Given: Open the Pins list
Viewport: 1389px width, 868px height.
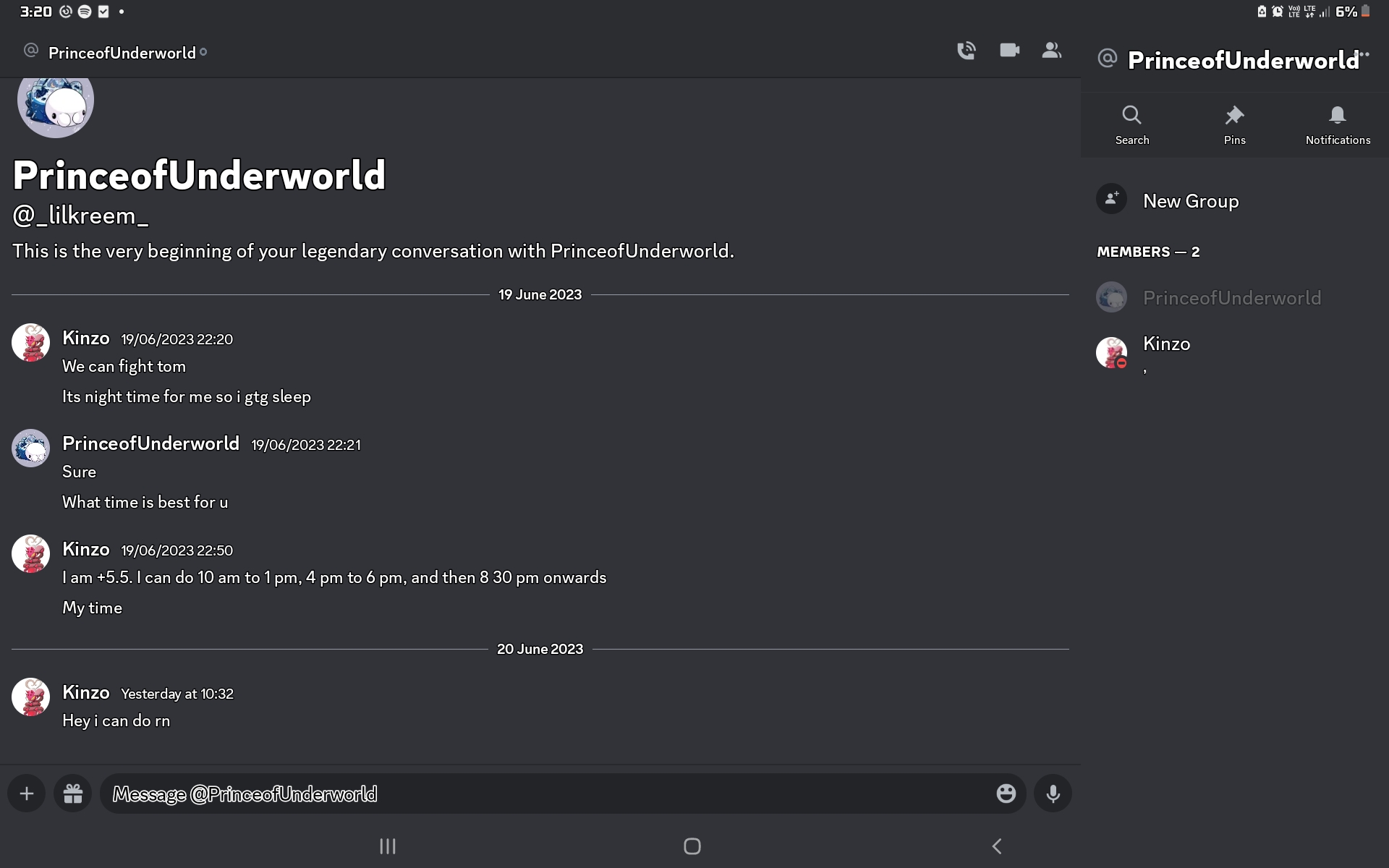Looking at the screenshot, I should [x=1234, y=125].
